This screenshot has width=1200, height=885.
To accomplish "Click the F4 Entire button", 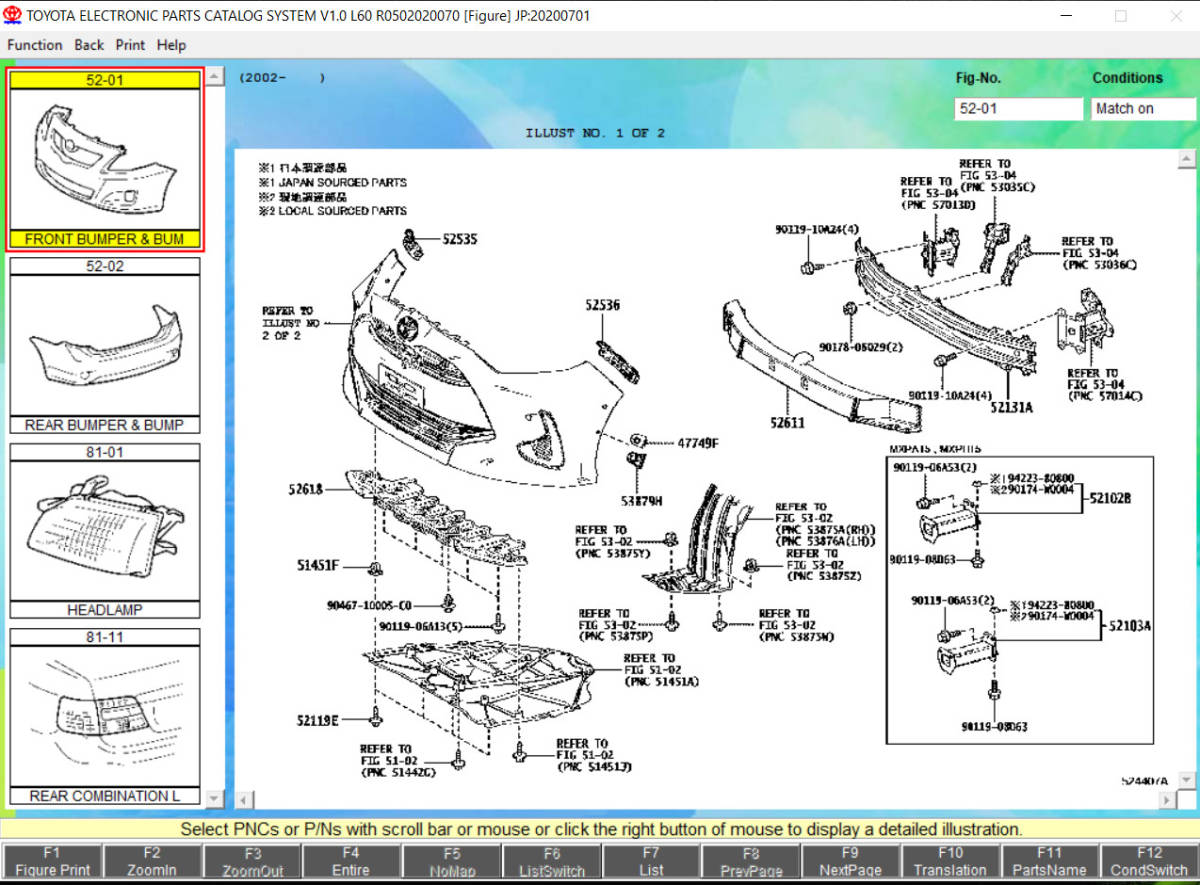I will point(351,861).
